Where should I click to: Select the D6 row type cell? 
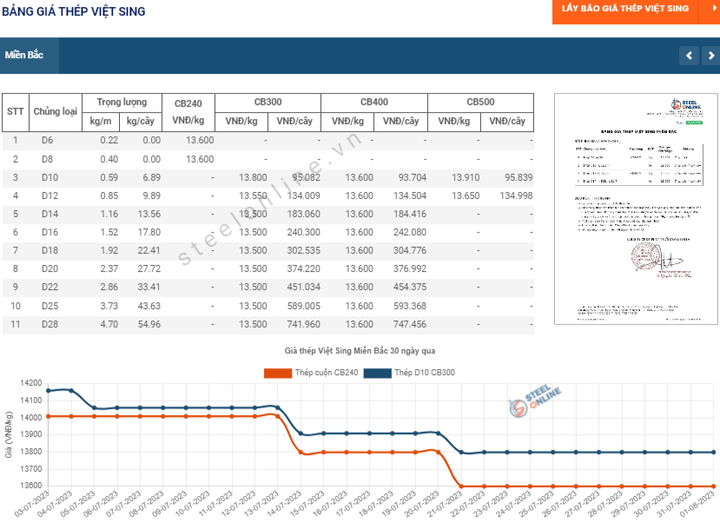(47, 140)
